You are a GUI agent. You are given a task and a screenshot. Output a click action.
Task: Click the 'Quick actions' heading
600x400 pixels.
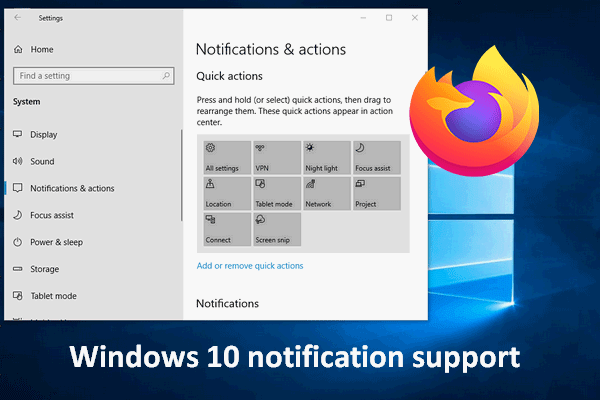point(229,76)
